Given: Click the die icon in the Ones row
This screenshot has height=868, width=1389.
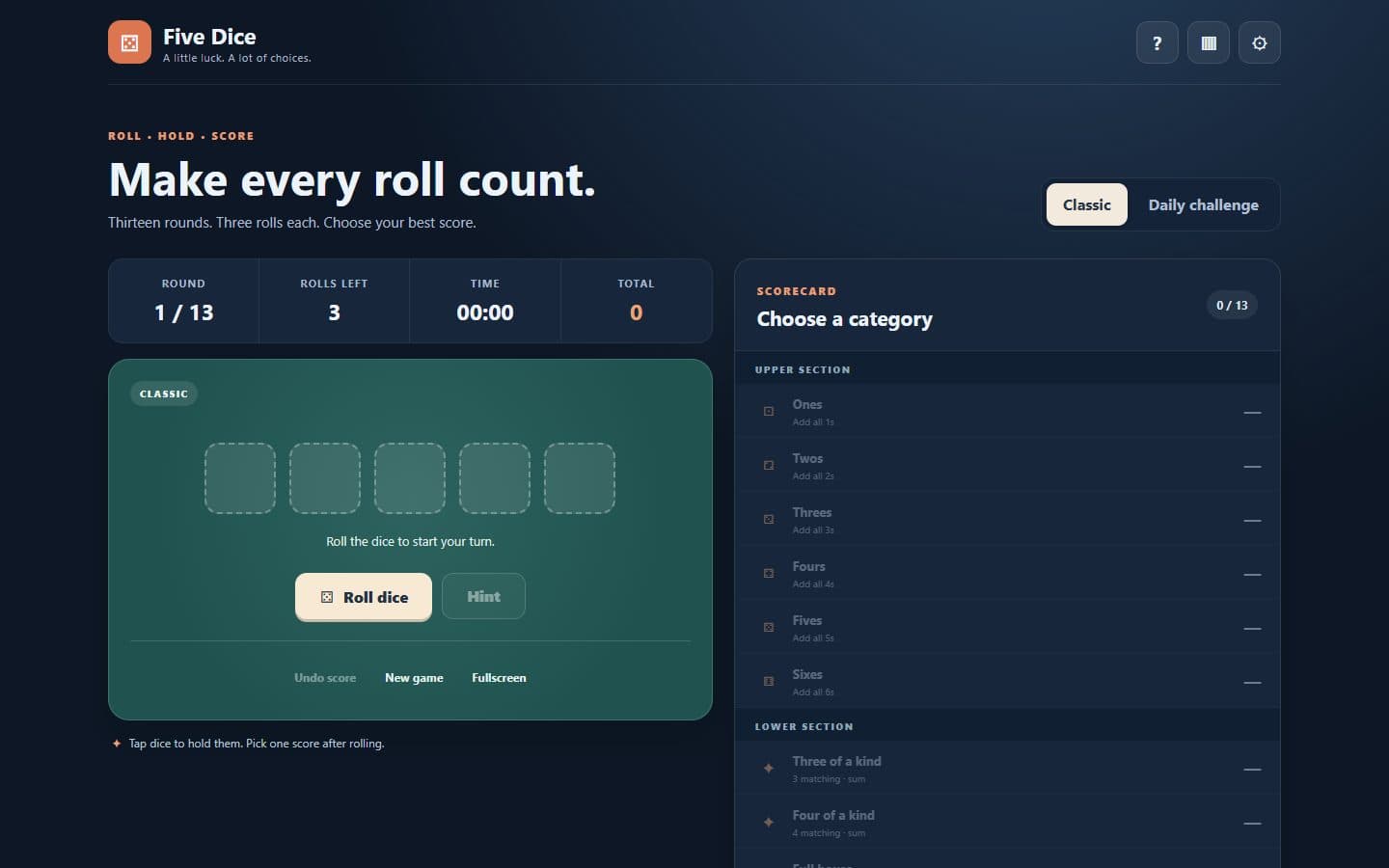Looking at the screenshot, I should coord(769,412).
